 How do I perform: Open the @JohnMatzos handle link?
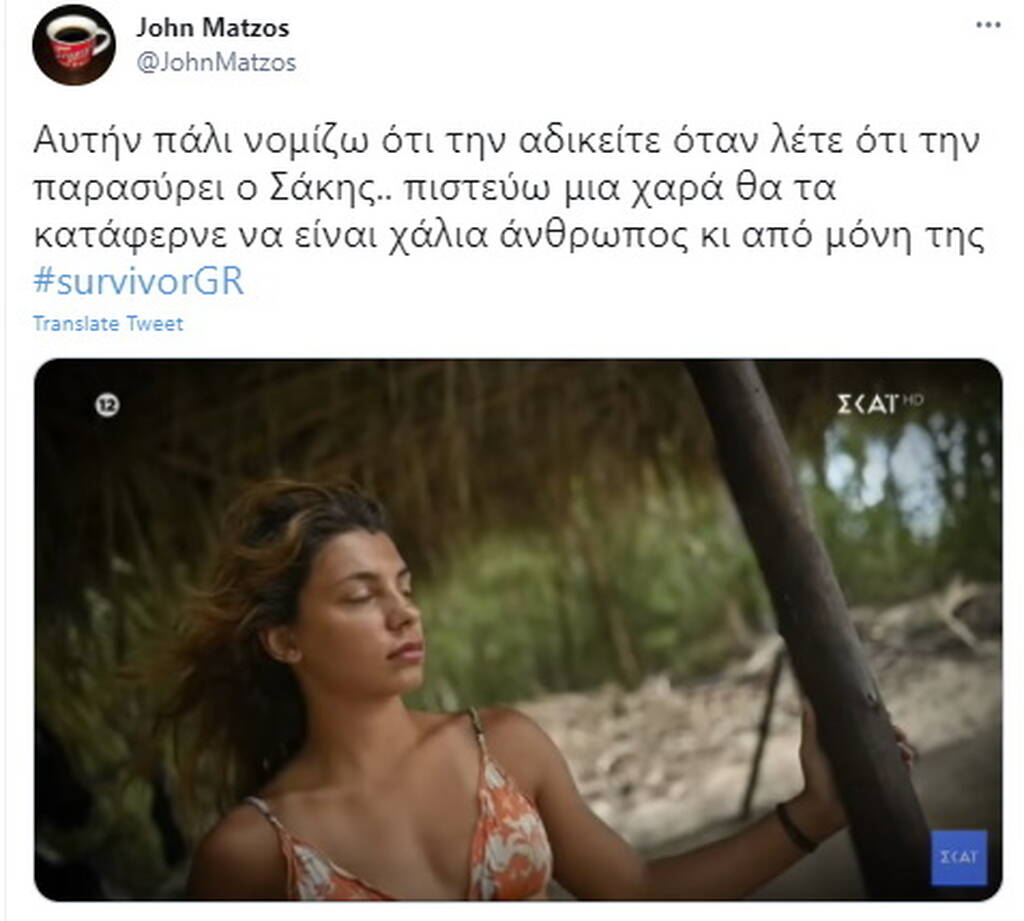tap(216, 63)
